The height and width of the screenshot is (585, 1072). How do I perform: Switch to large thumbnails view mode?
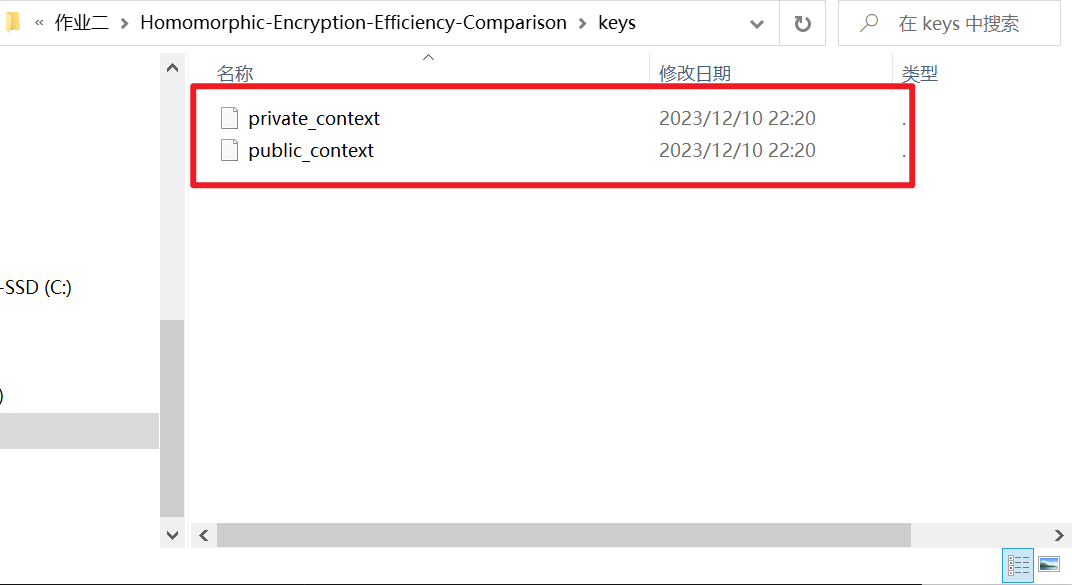pos(1049,565)
